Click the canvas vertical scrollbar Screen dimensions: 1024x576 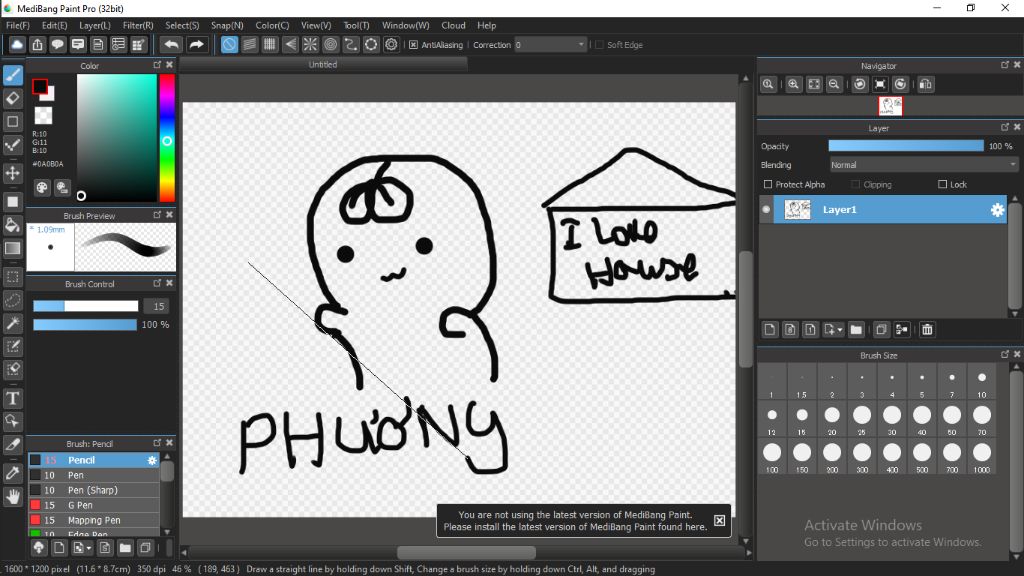746,309
